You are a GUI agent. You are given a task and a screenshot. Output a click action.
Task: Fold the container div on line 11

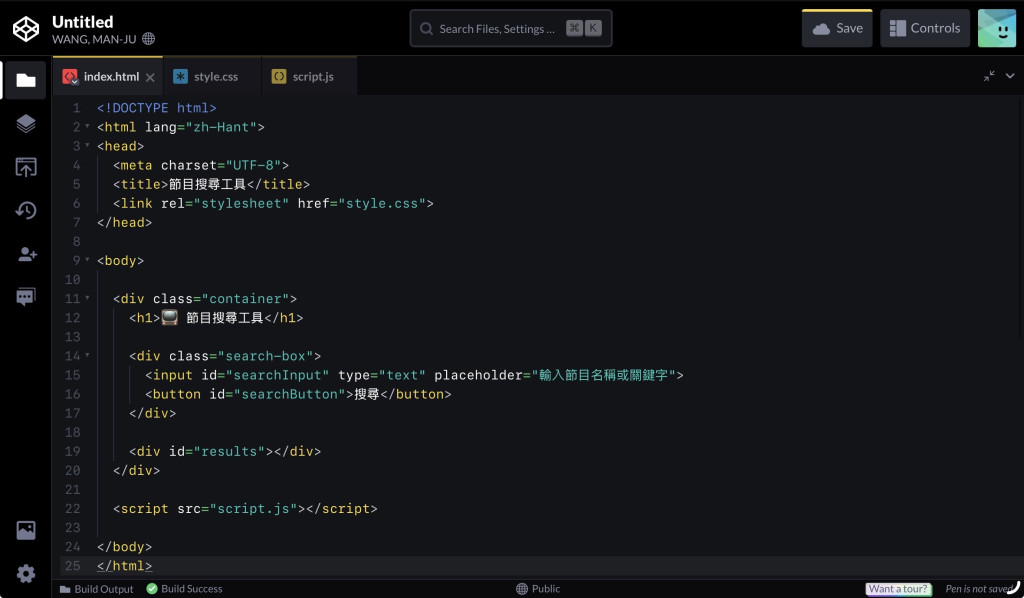88,298
